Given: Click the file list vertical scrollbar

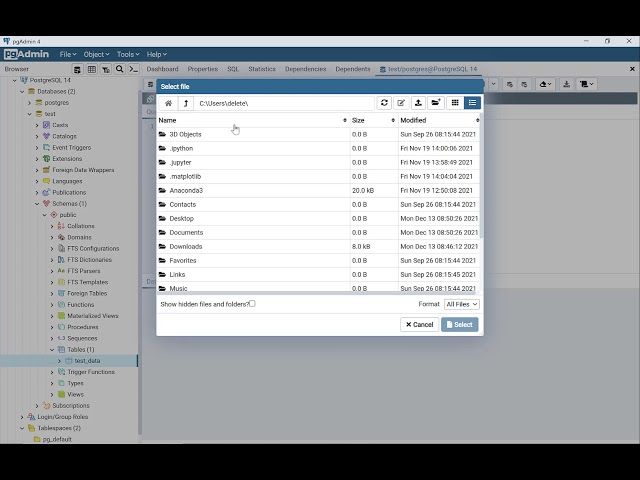Looking at the screenshot, I should (x=482, y=176).
